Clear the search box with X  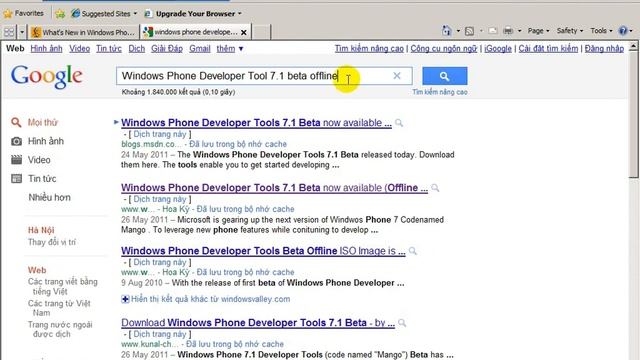click(x=397, y=76)
